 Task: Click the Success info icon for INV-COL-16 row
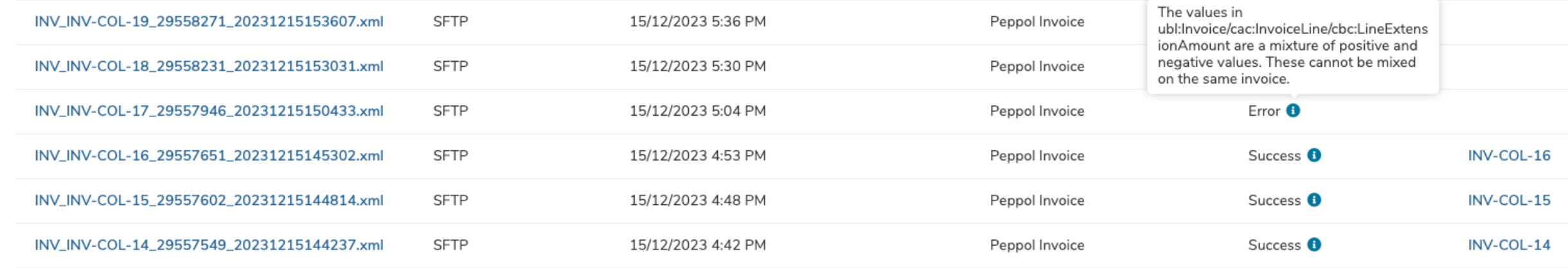(1314, 156)
